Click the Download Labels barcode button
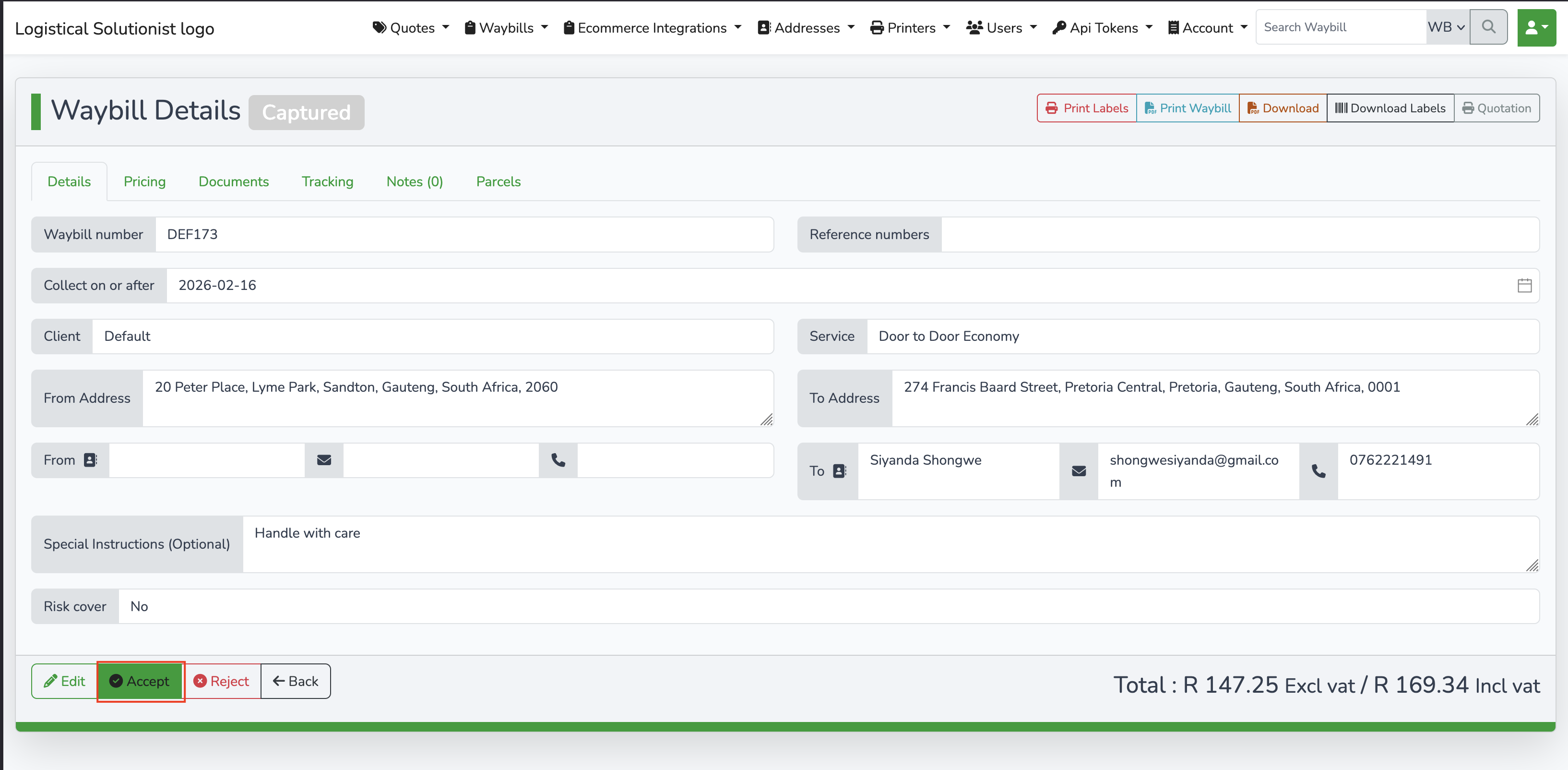This screenshot has width=1568, height=770. tap(1390, 108)
